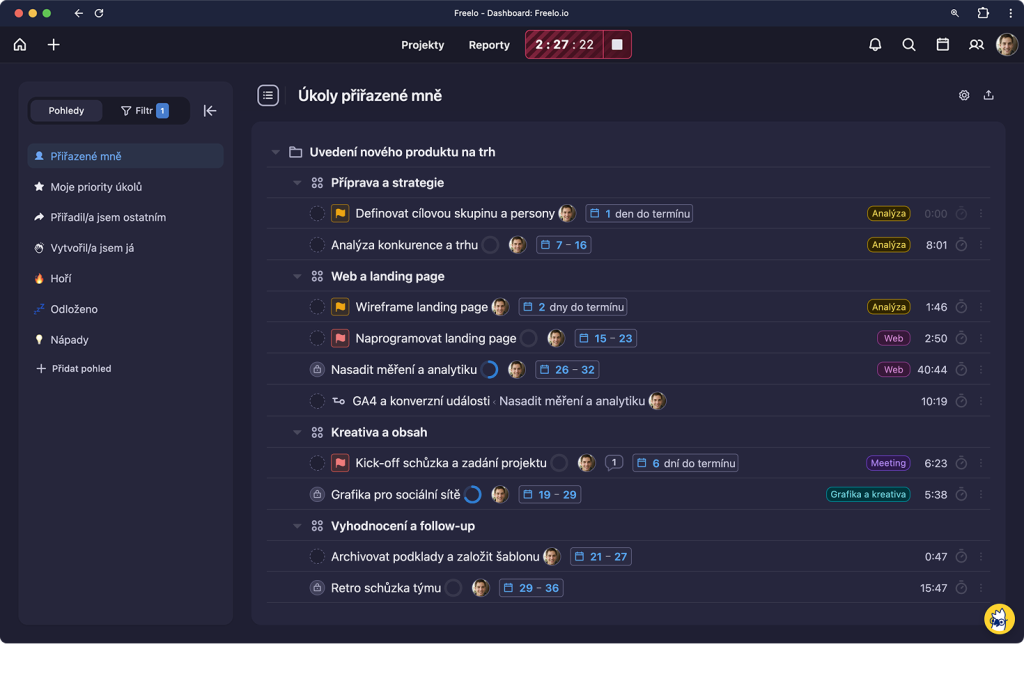Open the notifications bell
The image size is (1024, 697).
[x=874, y=44]
